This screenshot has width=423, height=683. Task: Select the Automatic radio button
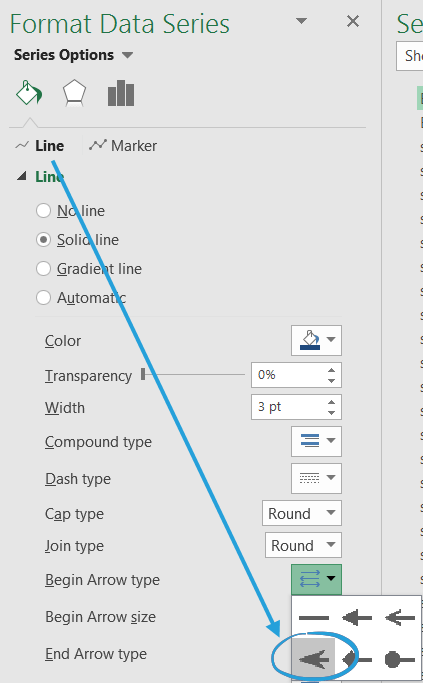pos(43,298)
